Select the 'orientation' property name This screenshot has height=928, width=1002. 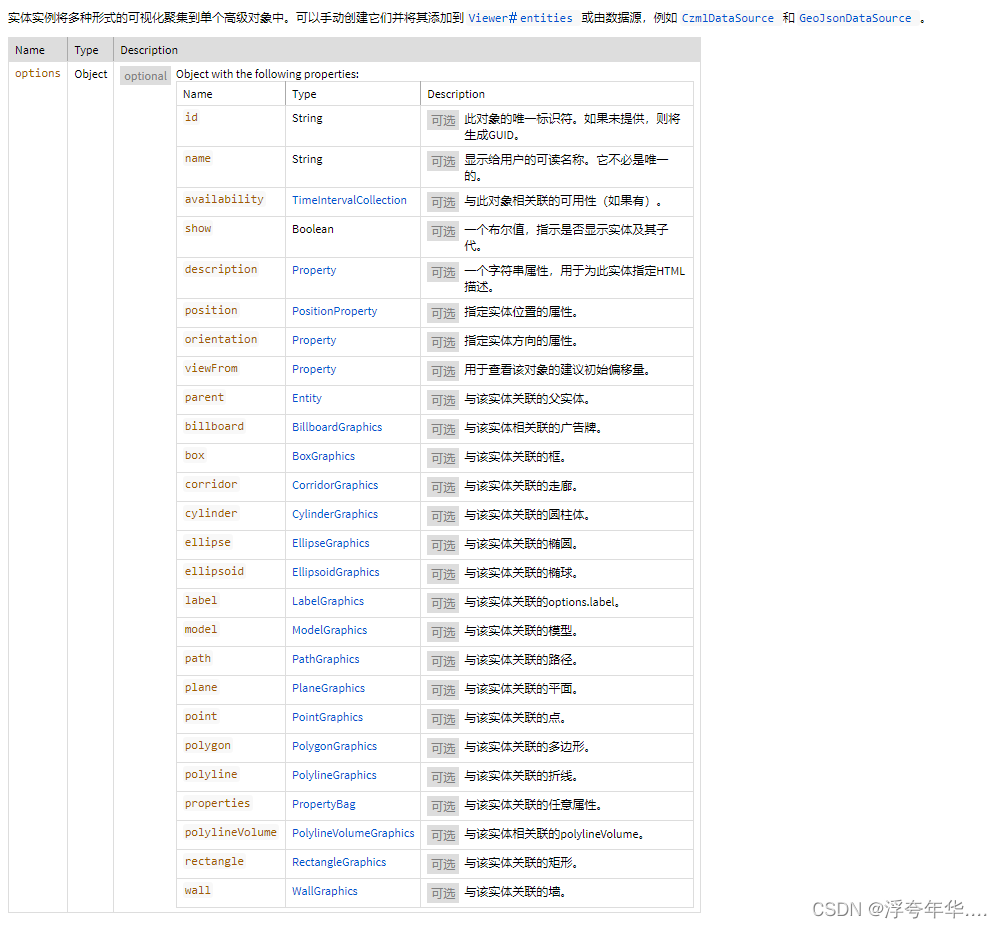click(220, 339)
